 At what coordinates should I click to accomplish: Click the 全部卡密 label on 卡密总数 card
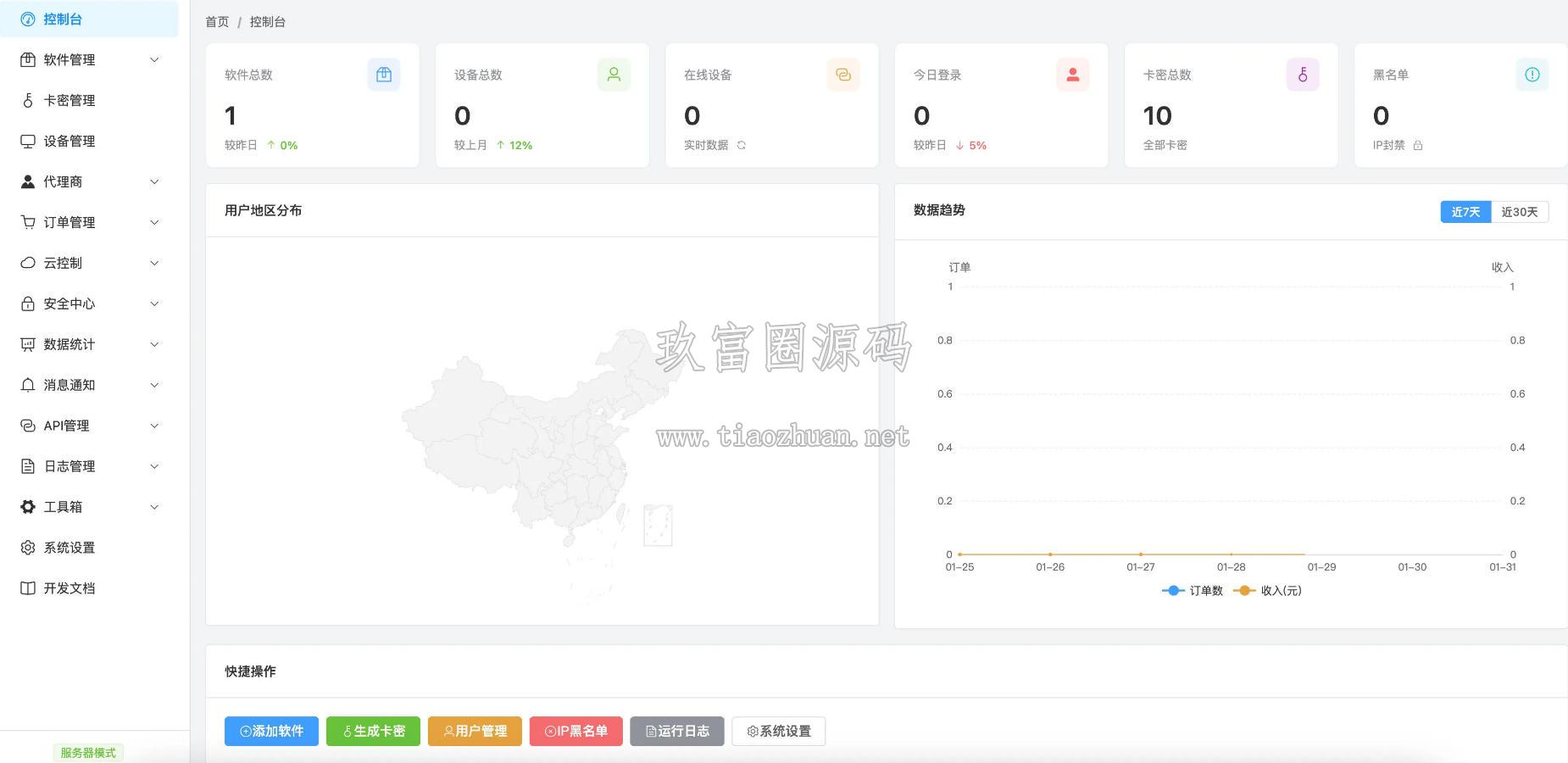coord(1165,145)
